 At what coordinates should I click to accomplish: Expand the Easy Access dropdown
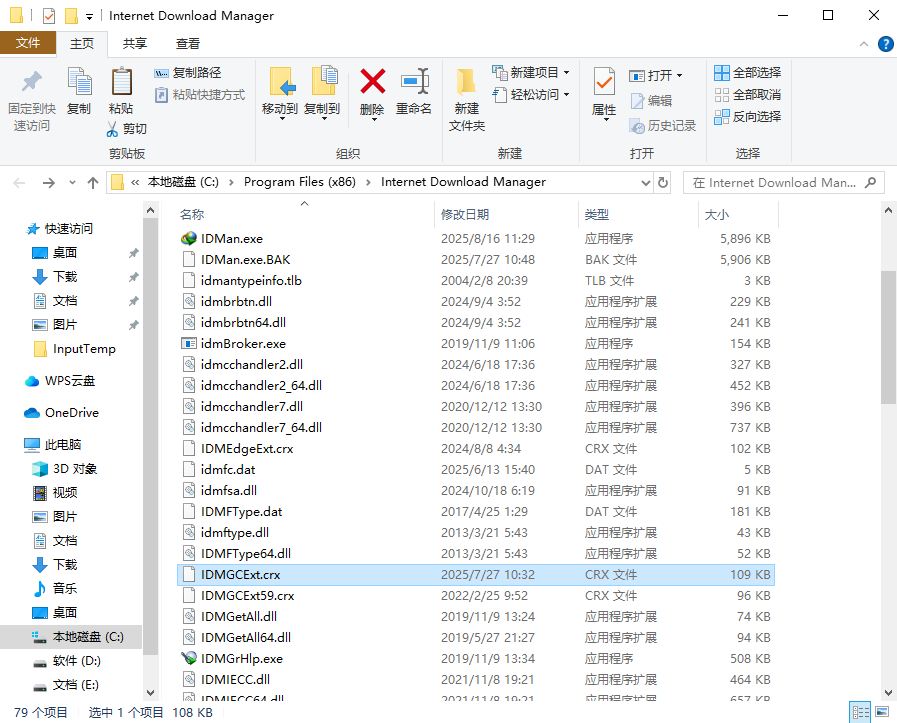566,94
